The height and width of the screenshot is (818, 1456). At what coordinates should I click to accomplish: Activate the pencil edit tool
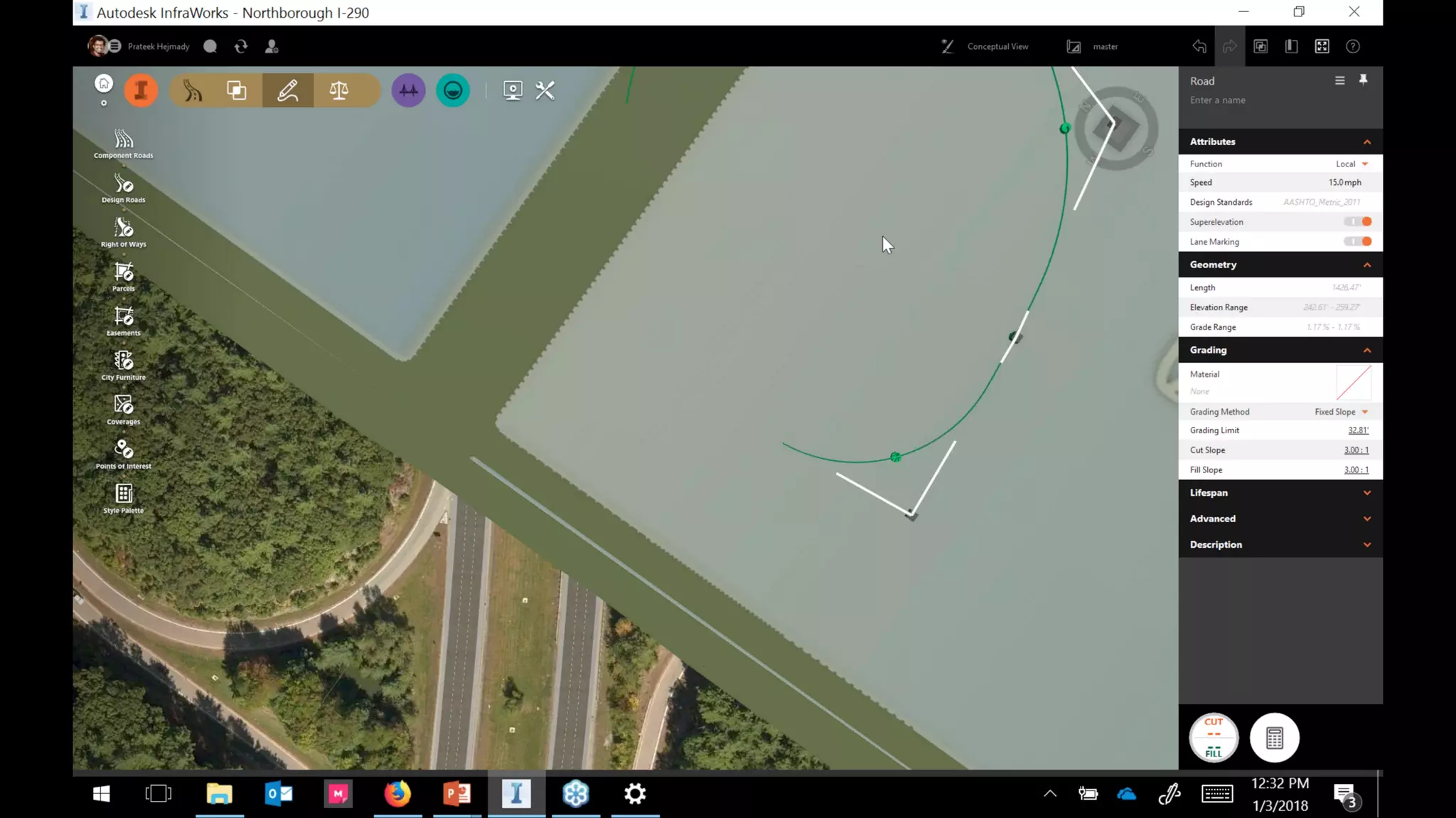coord(288,90)
